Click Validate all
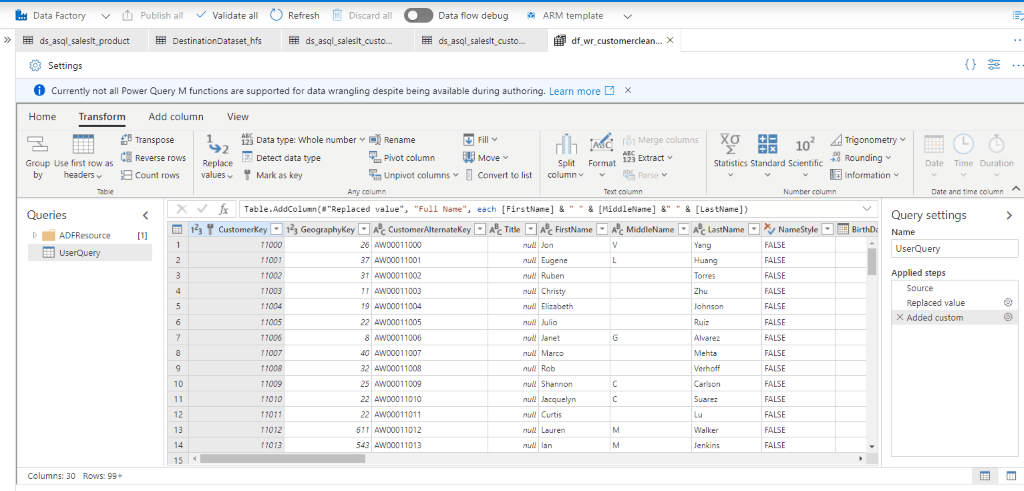 (227, 15)
